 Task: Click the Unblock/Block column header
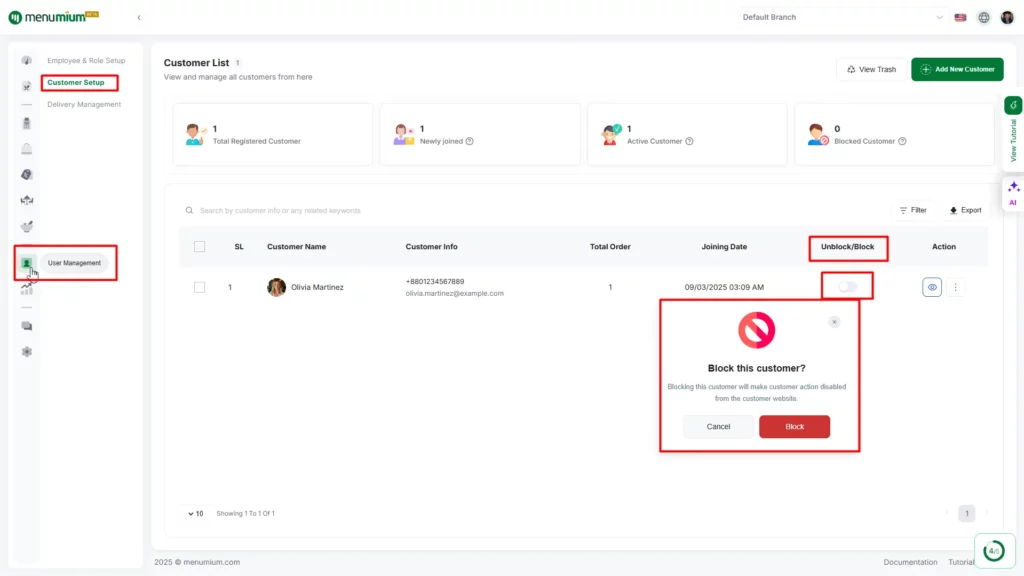click(848, 247)
